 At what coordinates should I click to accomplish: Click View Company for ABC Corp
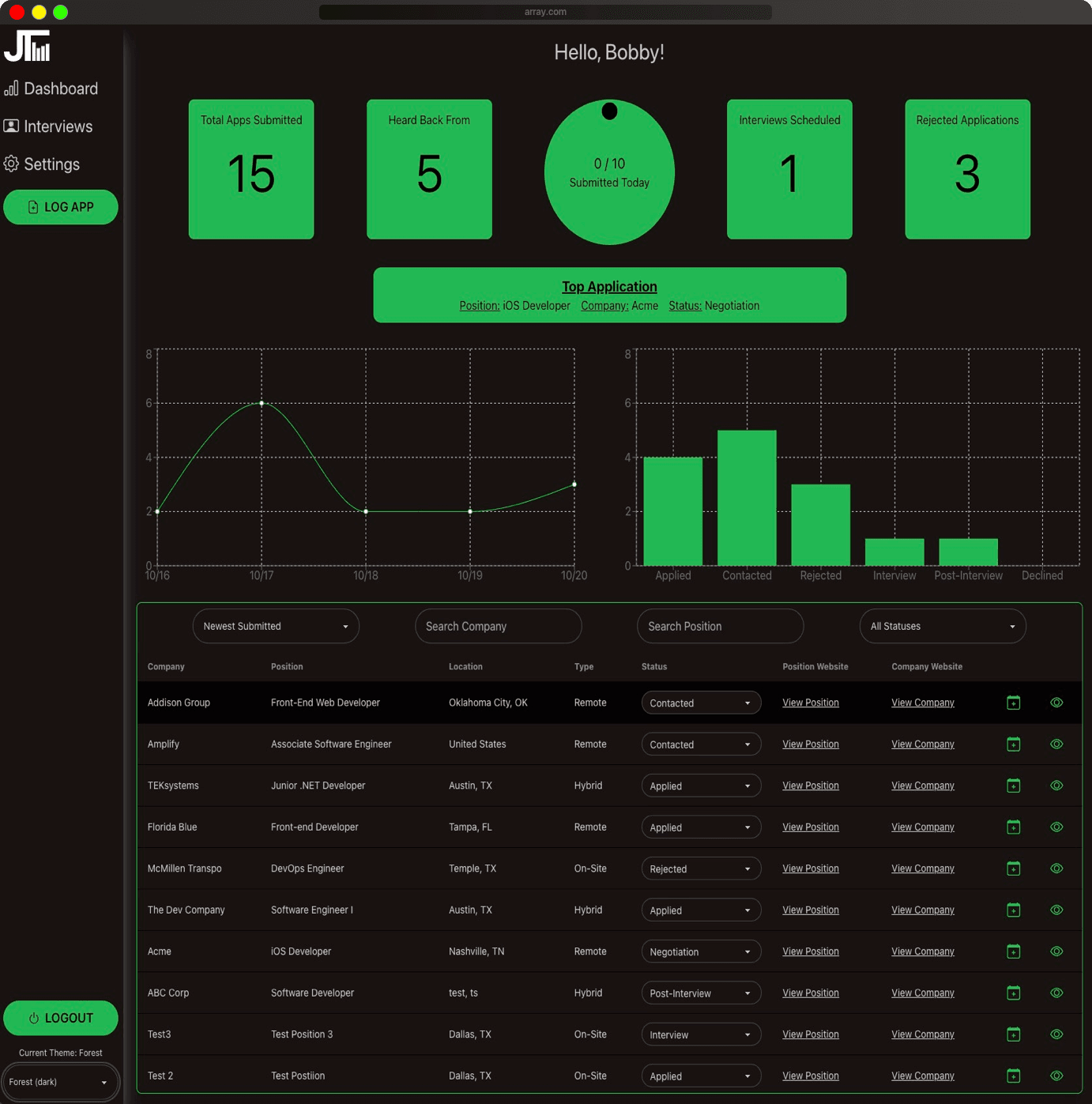[922, 993]
